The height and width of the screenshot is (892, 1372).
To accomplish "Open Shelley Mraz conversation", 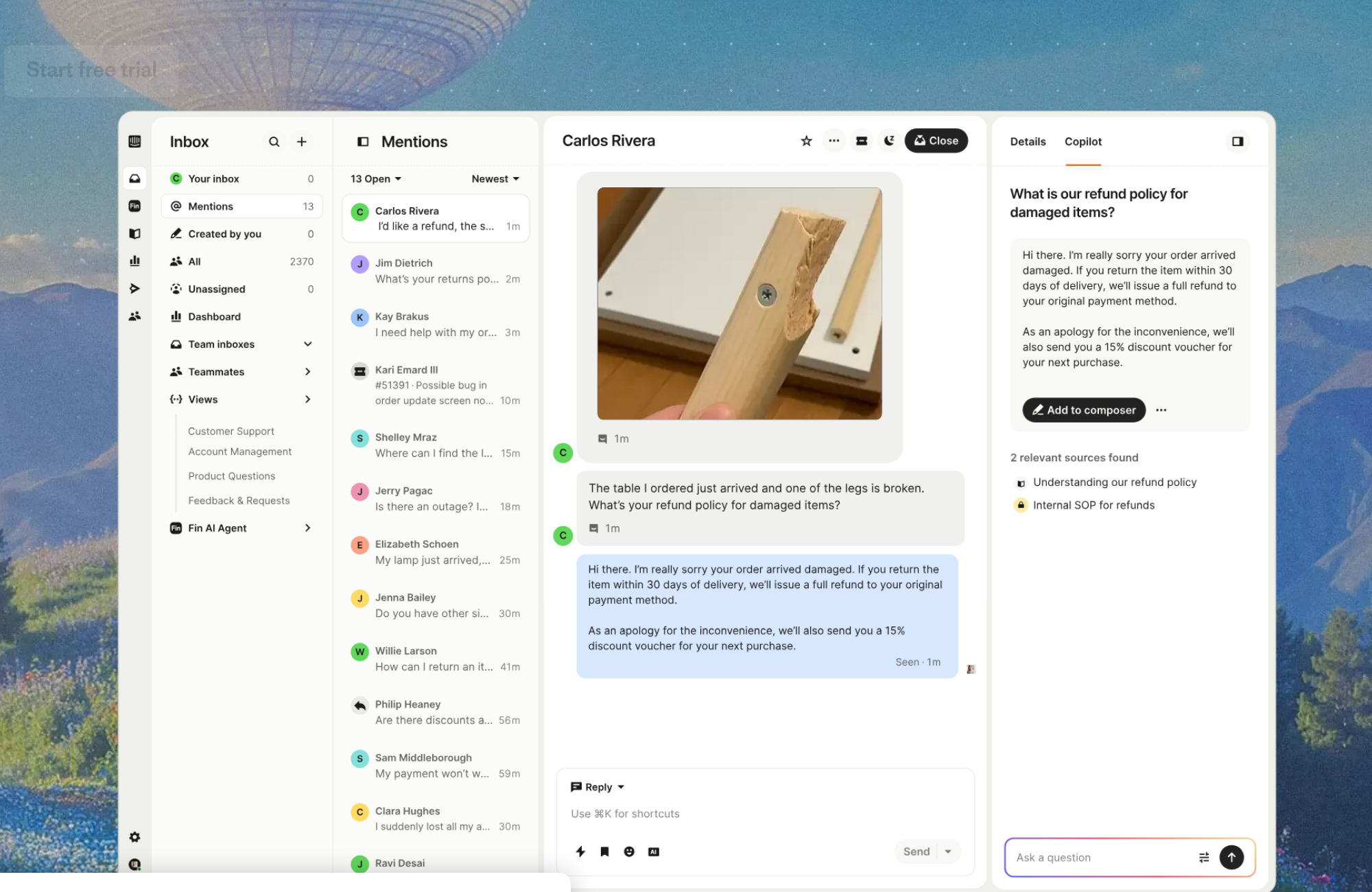I will click(436, 445).
